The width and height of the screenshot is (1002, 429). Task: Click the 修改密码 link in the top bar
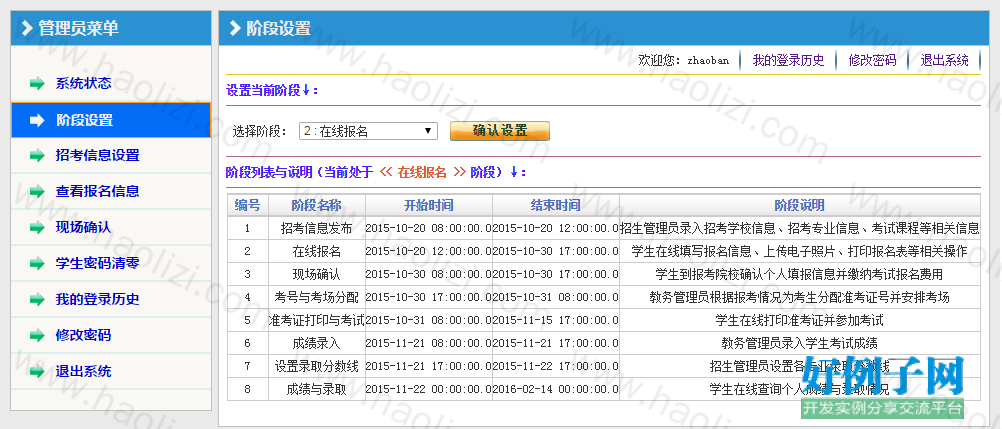(872, 61)
